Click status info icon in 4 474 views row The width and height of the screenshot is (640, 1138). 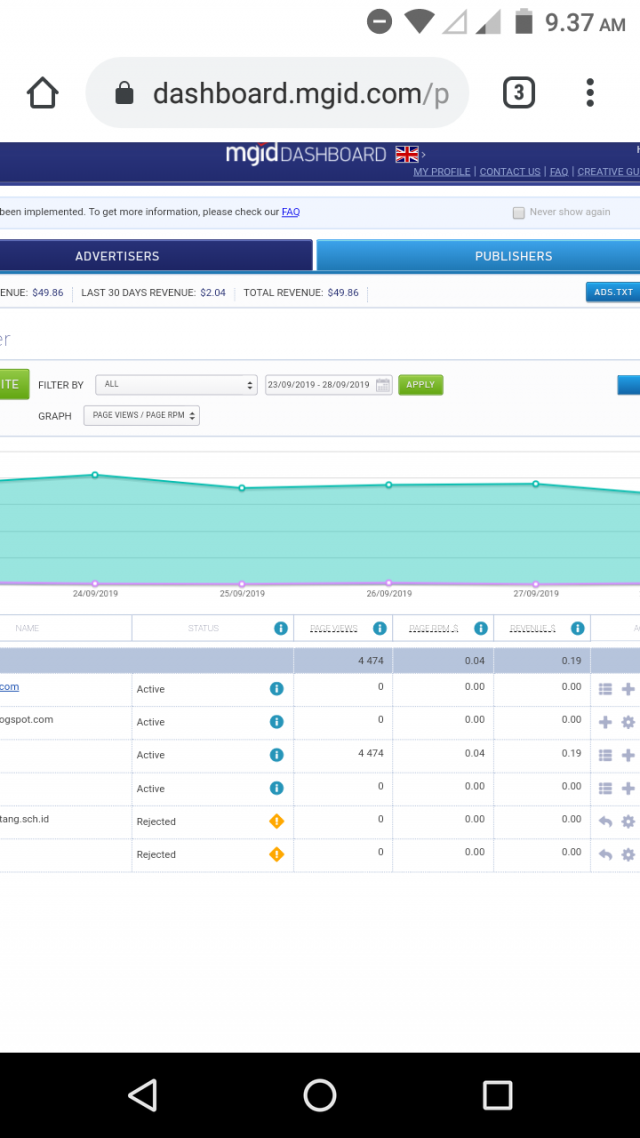pyautogui.click(x=276, y=756)
